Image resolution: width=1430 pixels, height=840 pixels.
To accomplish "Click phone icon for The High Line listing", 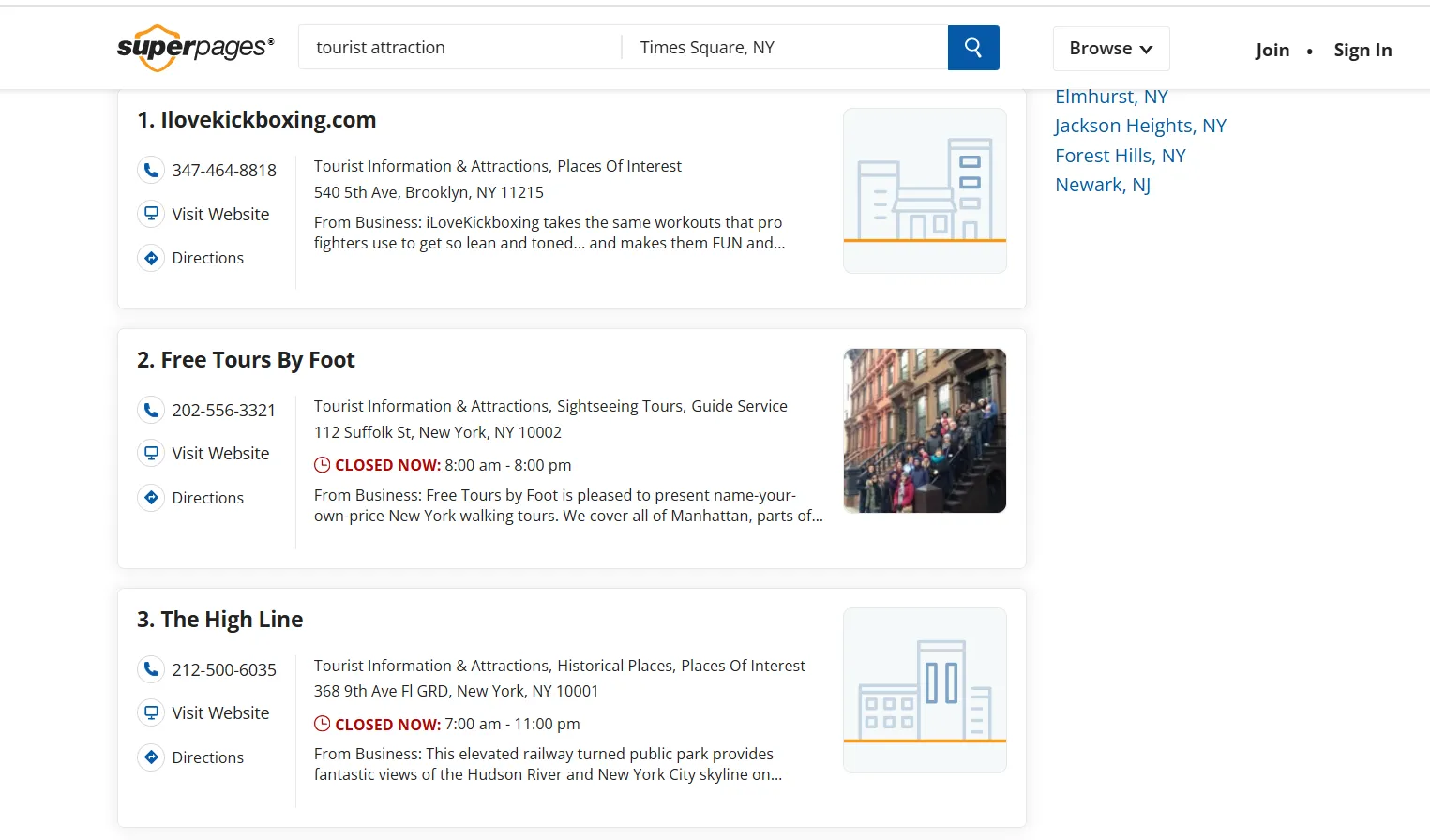I will 151,669.
